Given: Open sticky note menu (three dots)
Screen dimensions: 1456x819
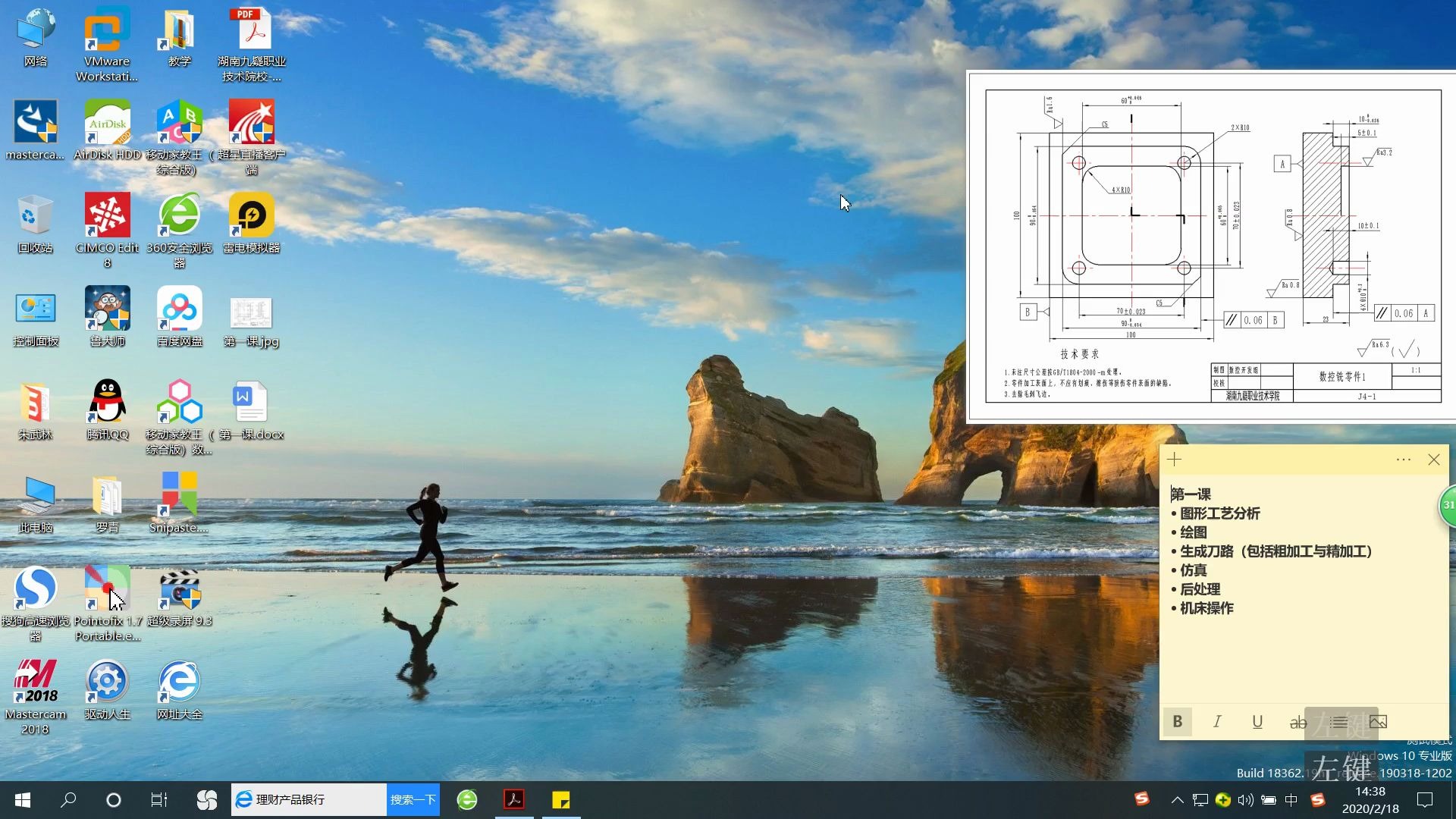Looking at the screenshot, I should click(1404, 460).
